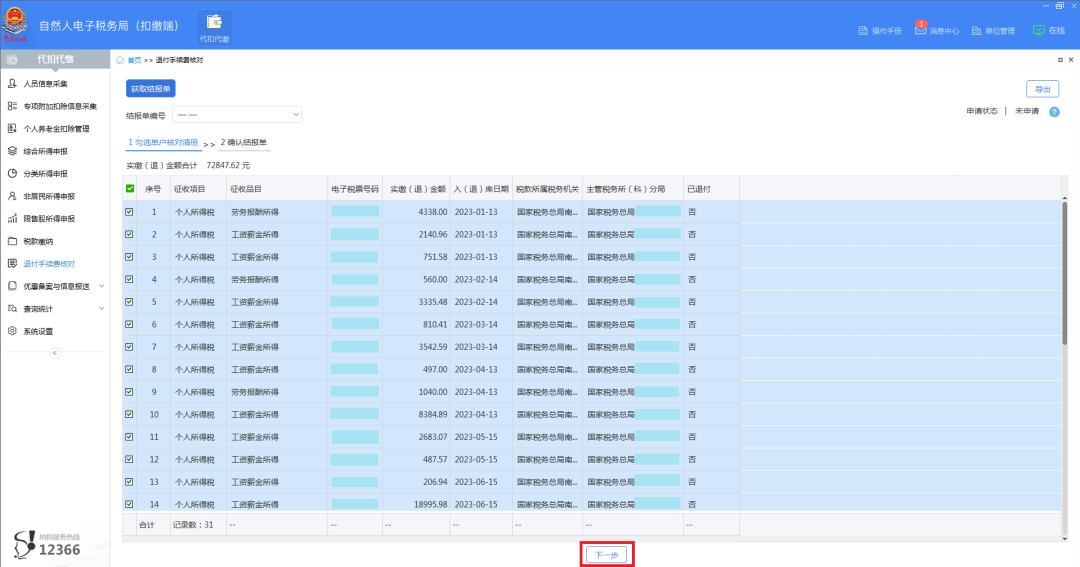Open 系统设置 menu item
This screenshot has width=1080, height=567.
[38, 331]
